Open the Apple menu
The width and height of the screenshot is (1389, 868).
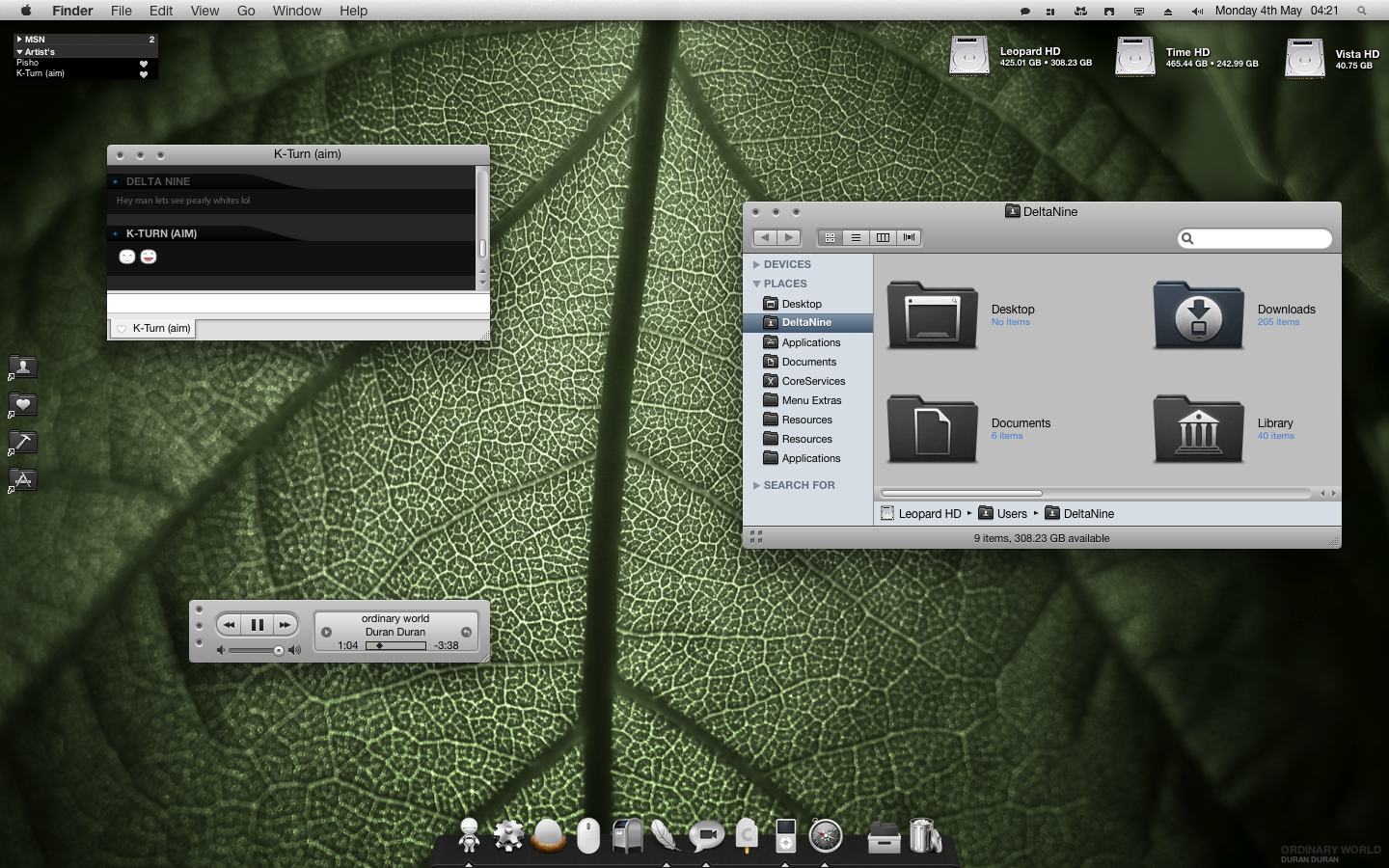click(x=26, y=11)
